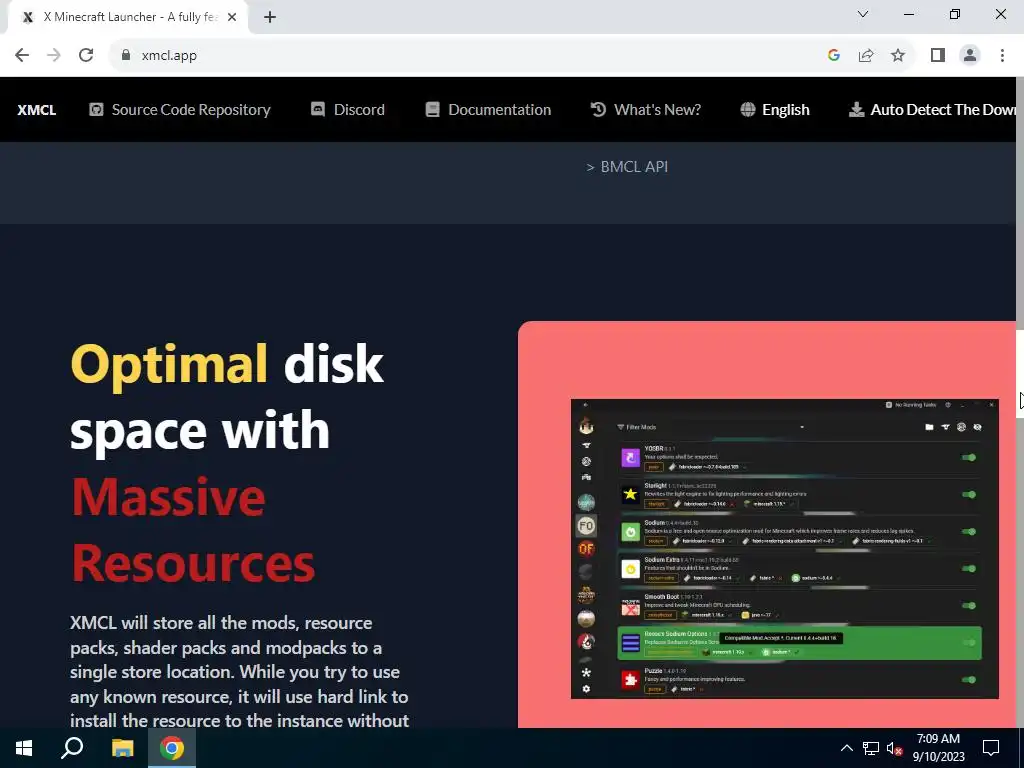Image resolution: width=1024 pixels, height=768 pixels.
Task: Click book icon beside Documentation
Action: 432,109
